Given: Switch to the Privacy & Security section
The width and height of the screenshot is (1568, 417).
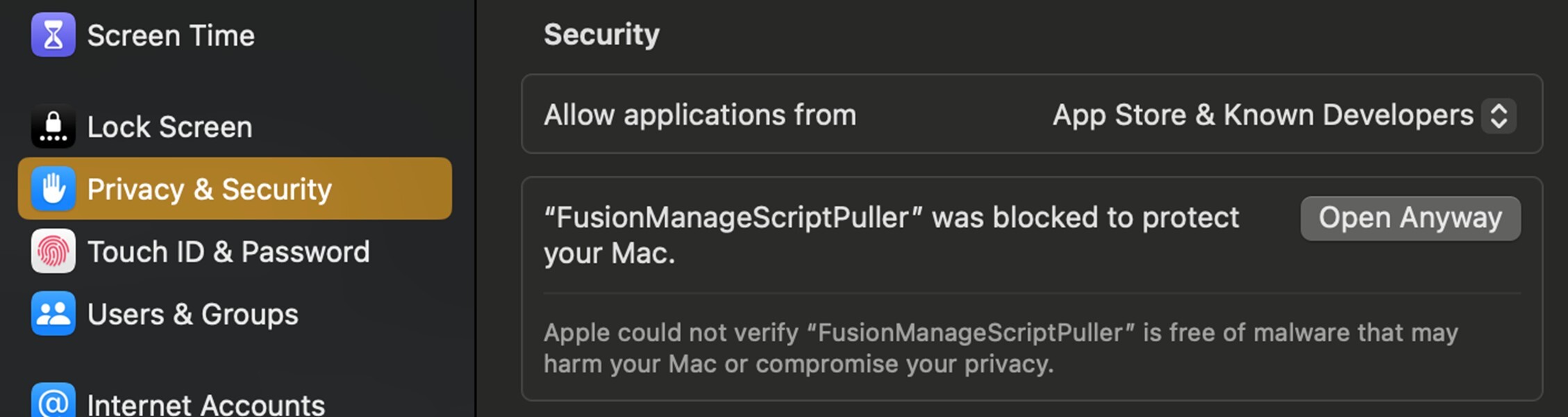Looking at the screenshot, I should coord(208,188).
